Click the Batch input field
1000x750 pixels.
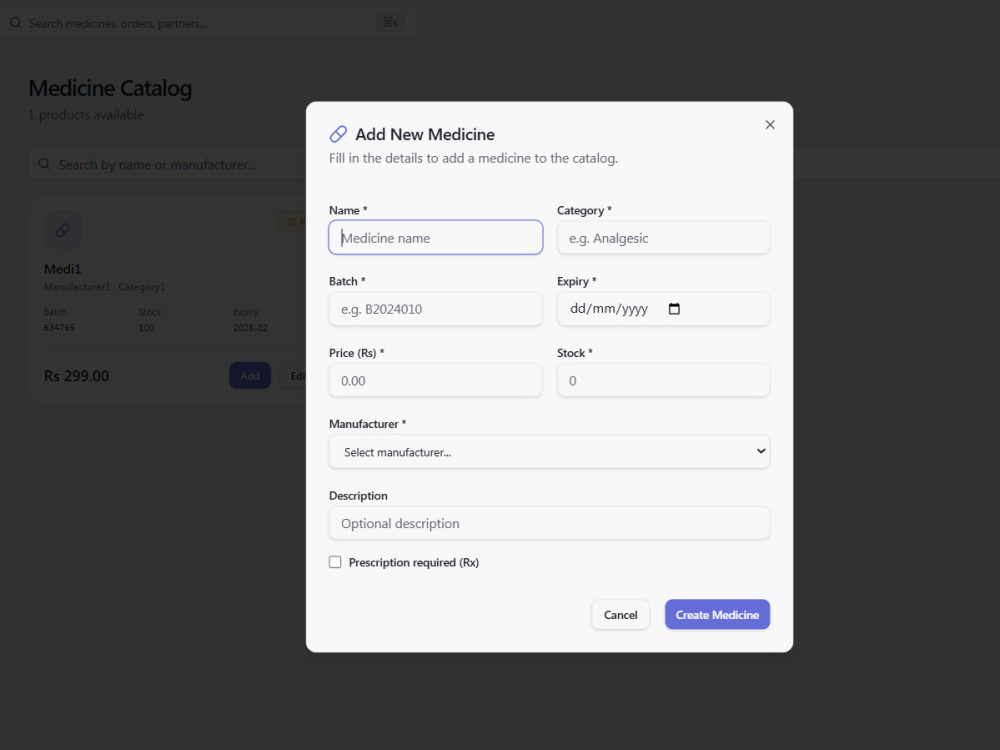pyautogui.click(x=436, y=309)
